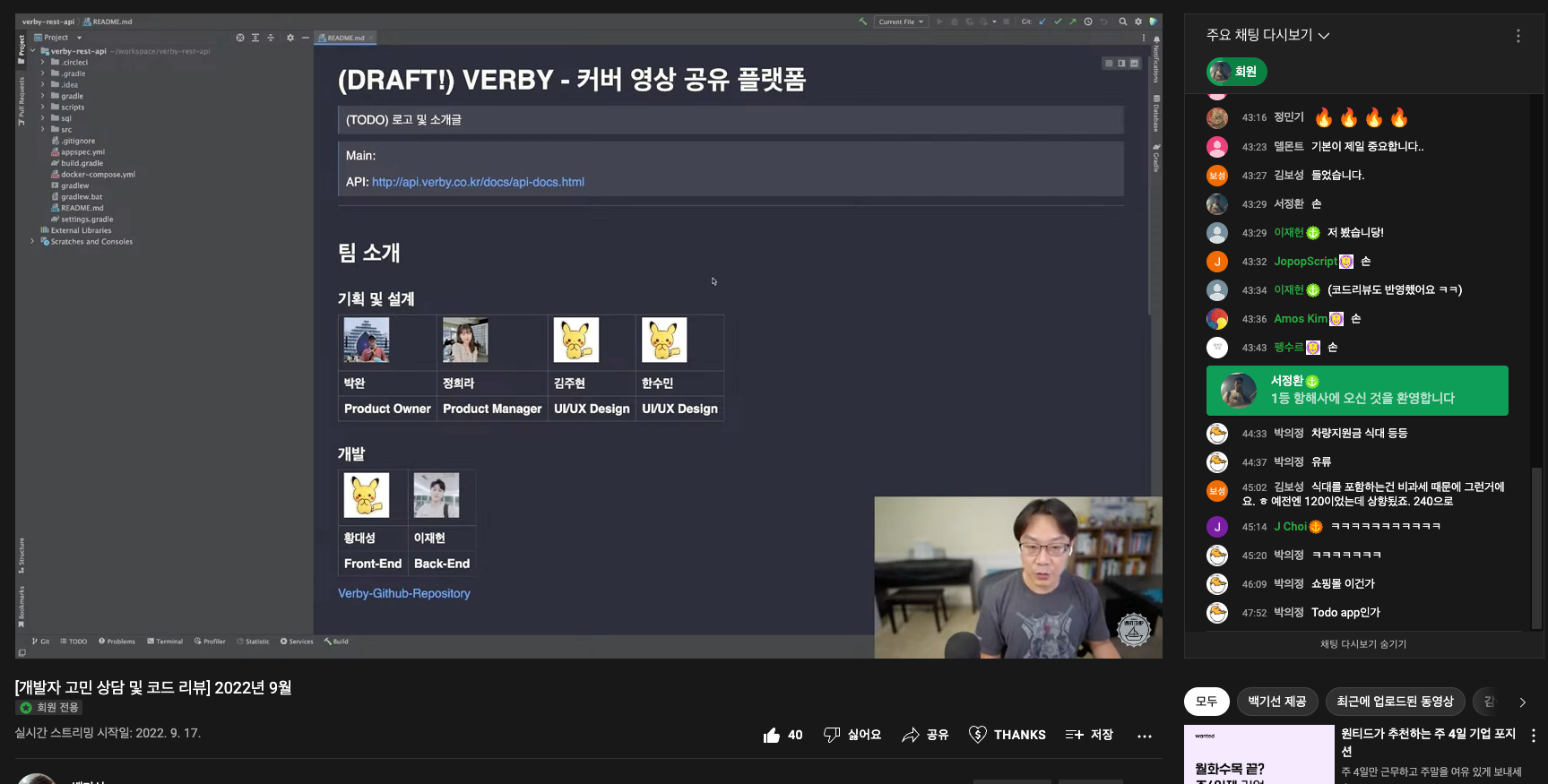The width and height of the screenshot is (1548, 784).
Task: Click the Git update project arrow icon
Action: click(x=1042, y=22)
